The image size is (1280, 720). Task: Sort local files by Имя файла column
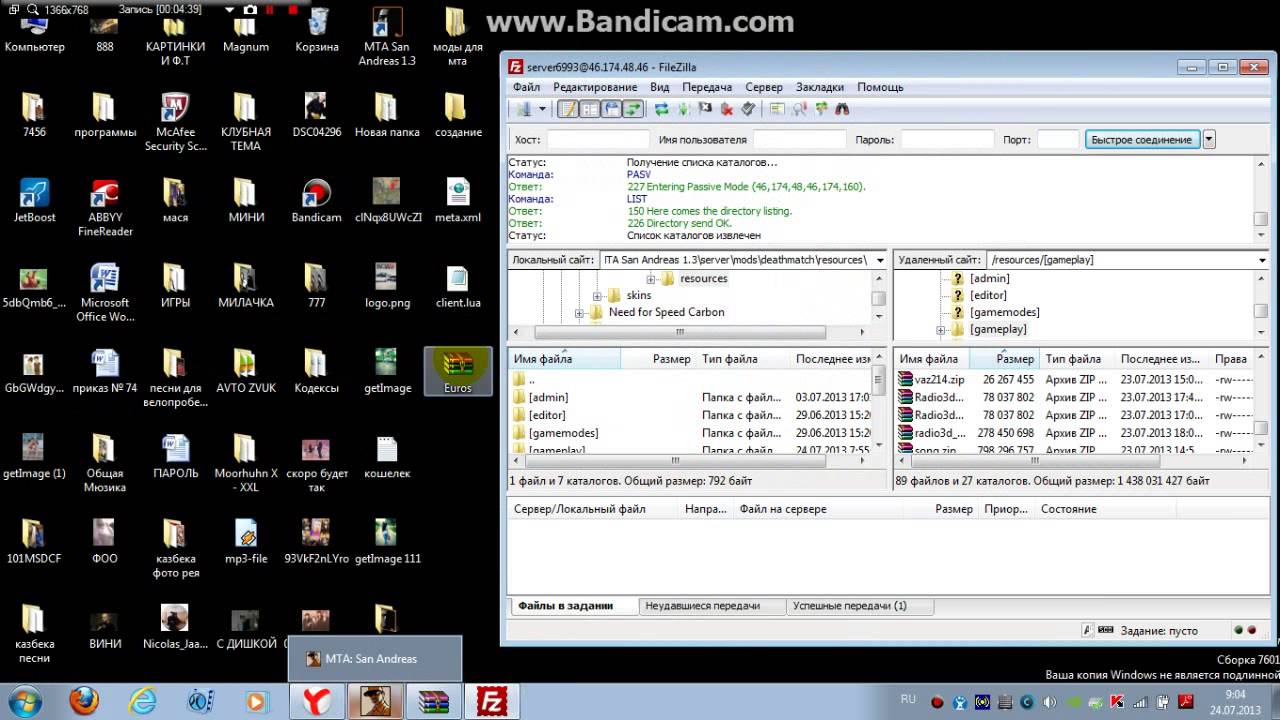(565, 359)
